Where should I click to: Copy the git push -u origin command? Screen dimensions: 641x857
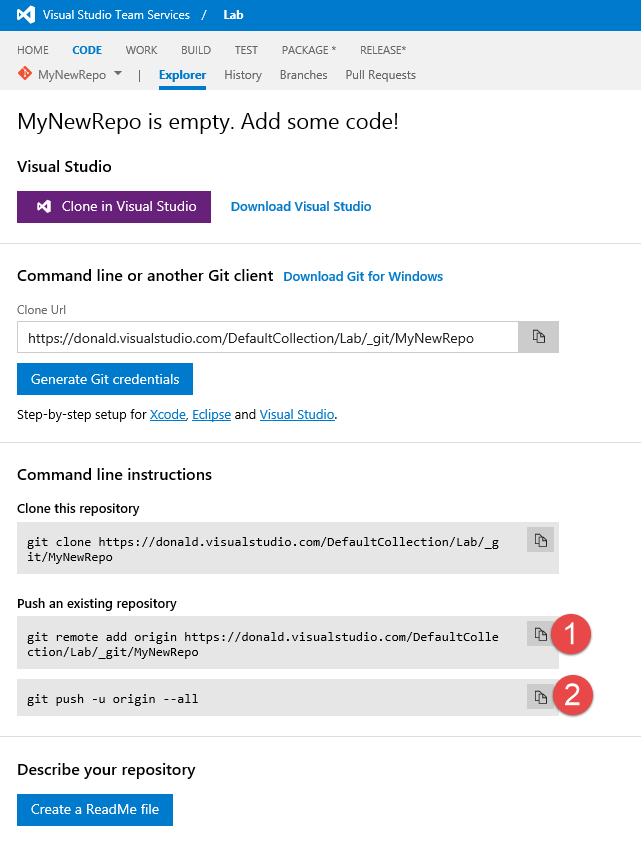click(x=540, y=697)
